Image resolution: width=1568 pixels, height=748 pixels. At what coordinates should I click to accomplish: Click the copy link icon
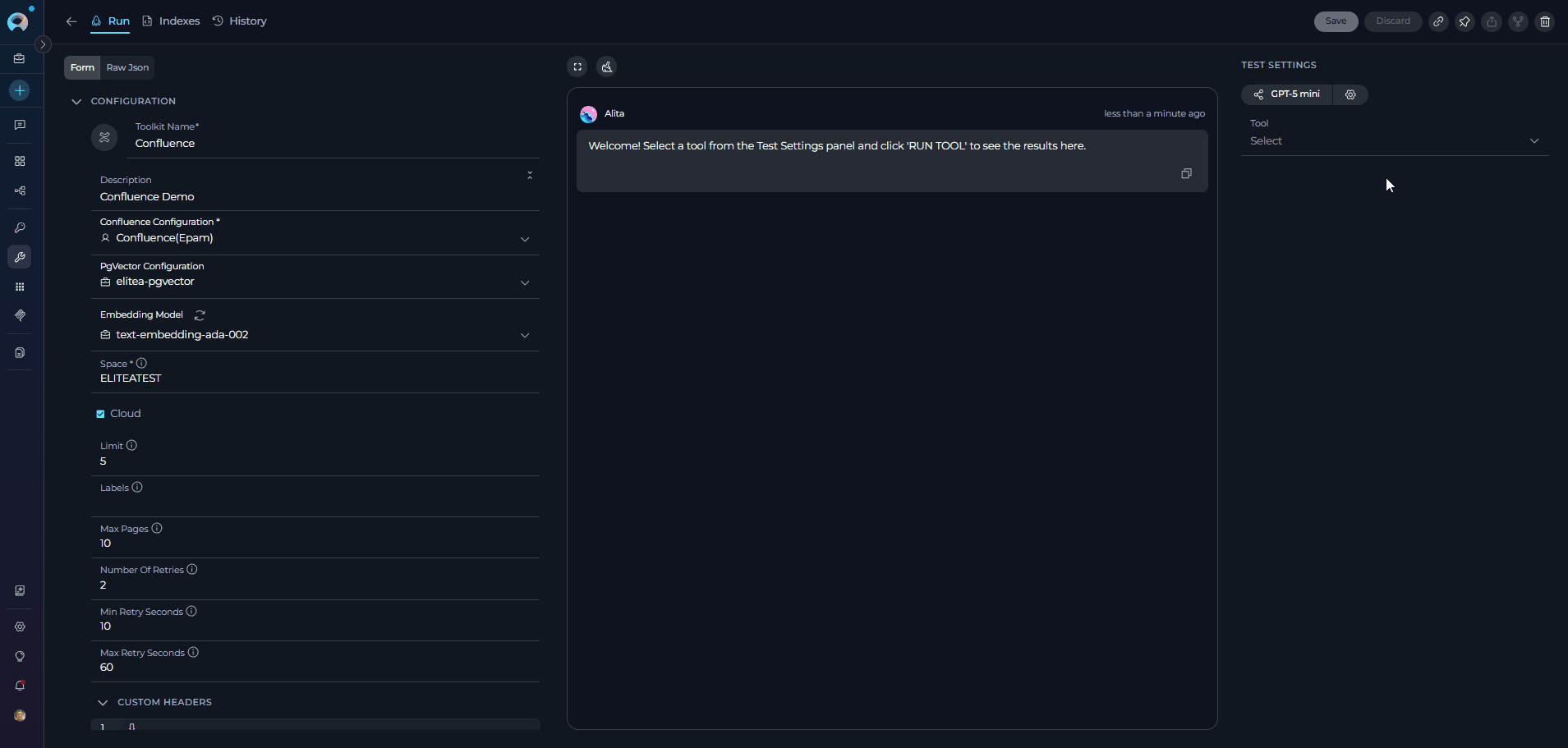click(1438, 21)
